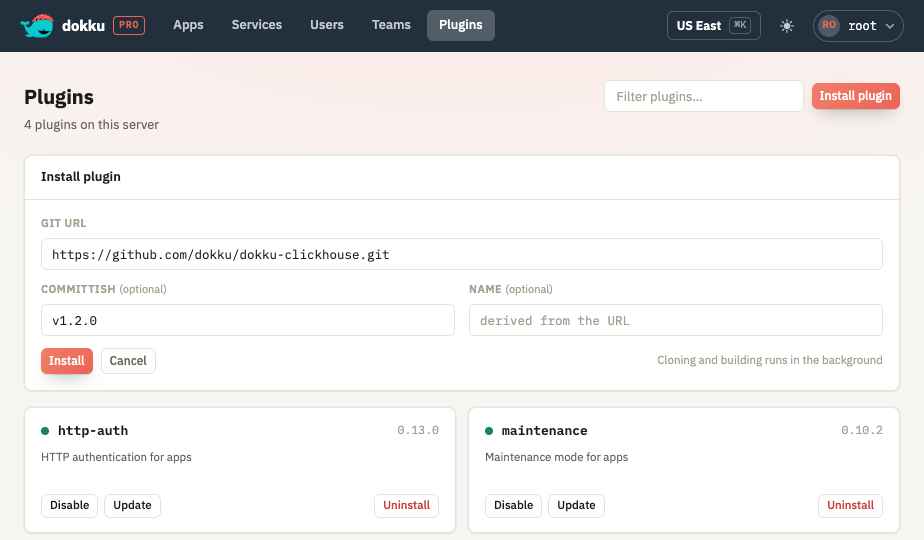The image size is (924, 540).
Task: Click the Plugins page heading
Action: coord(59,97)
